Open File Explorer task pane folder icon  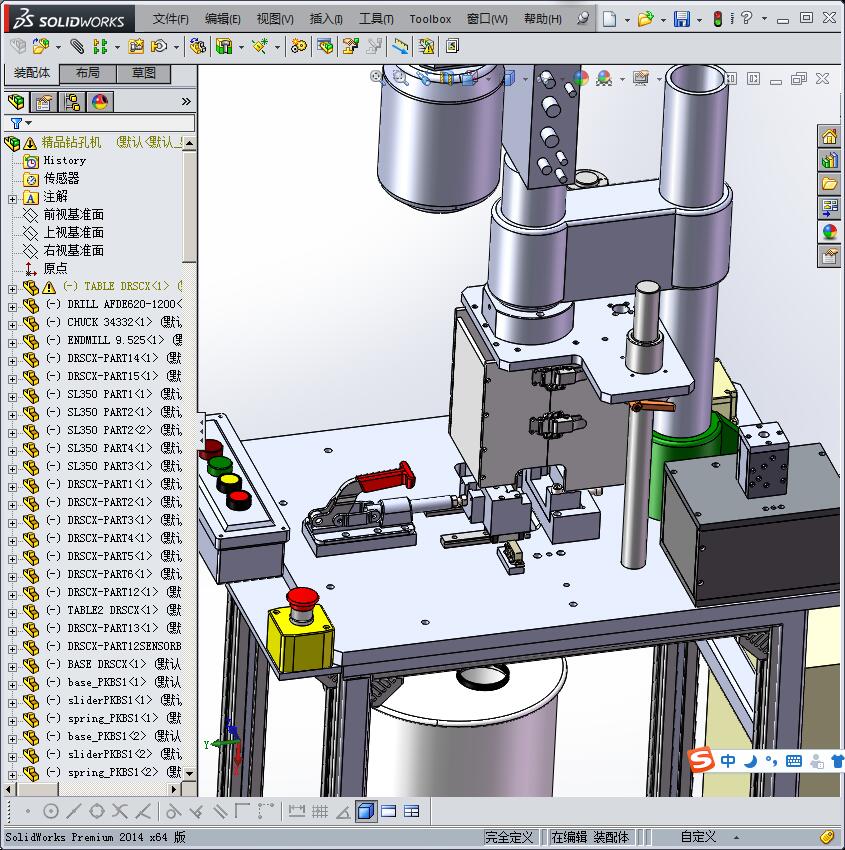pos(829,184)
